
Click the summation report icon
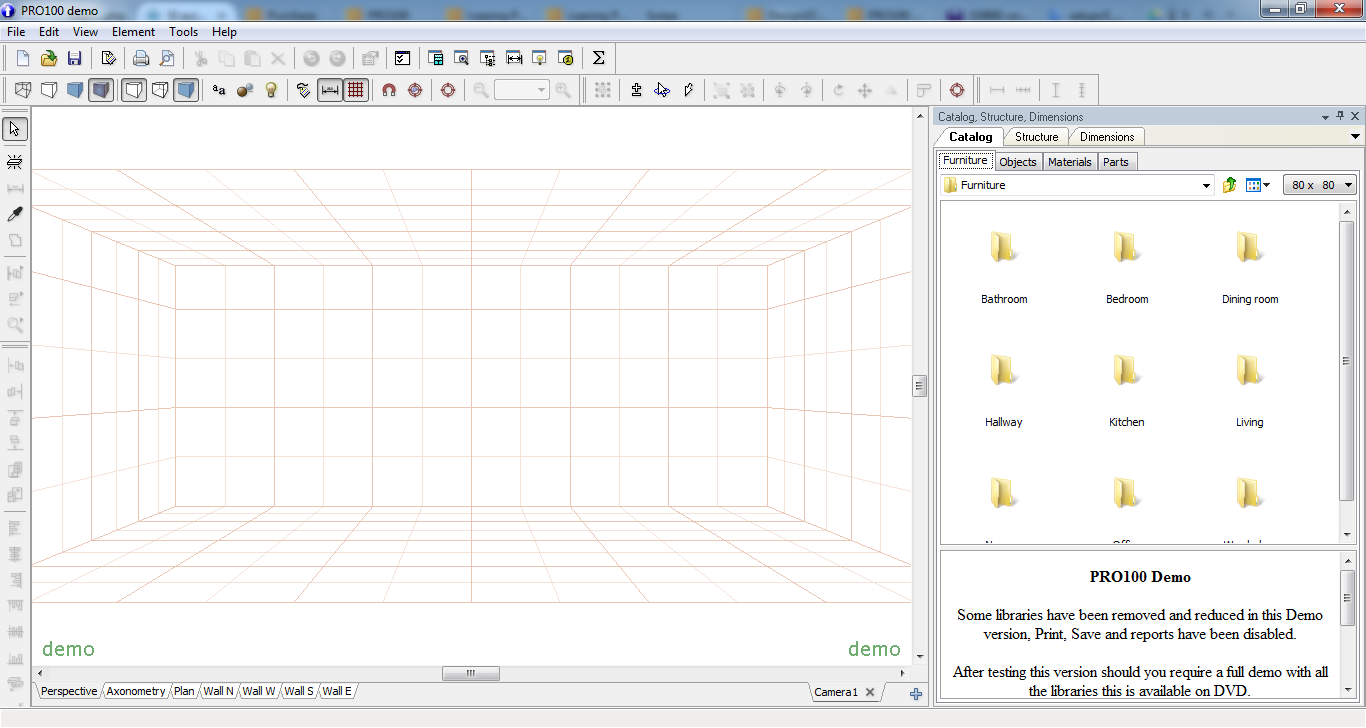(x=598, y=57)
